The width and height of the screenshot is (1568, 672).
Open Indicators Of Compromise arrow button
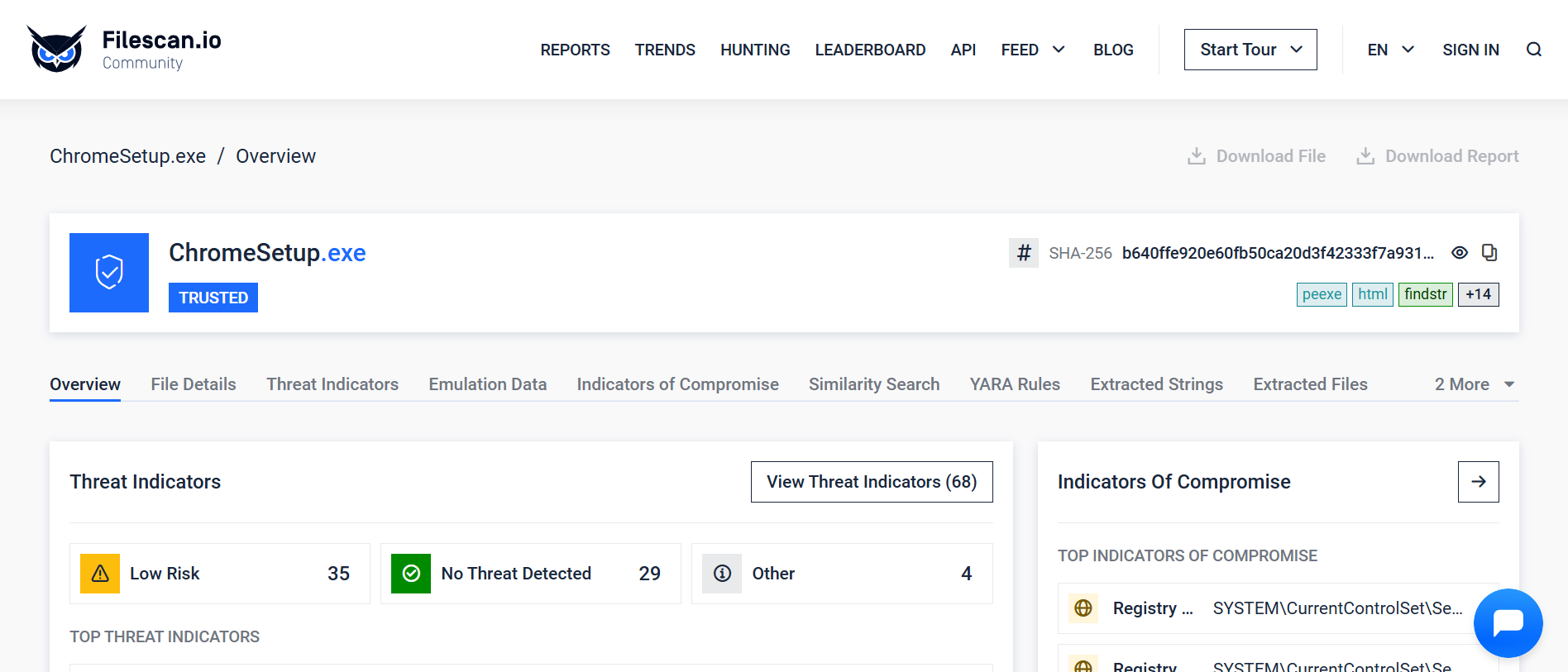coord(1478,482)
